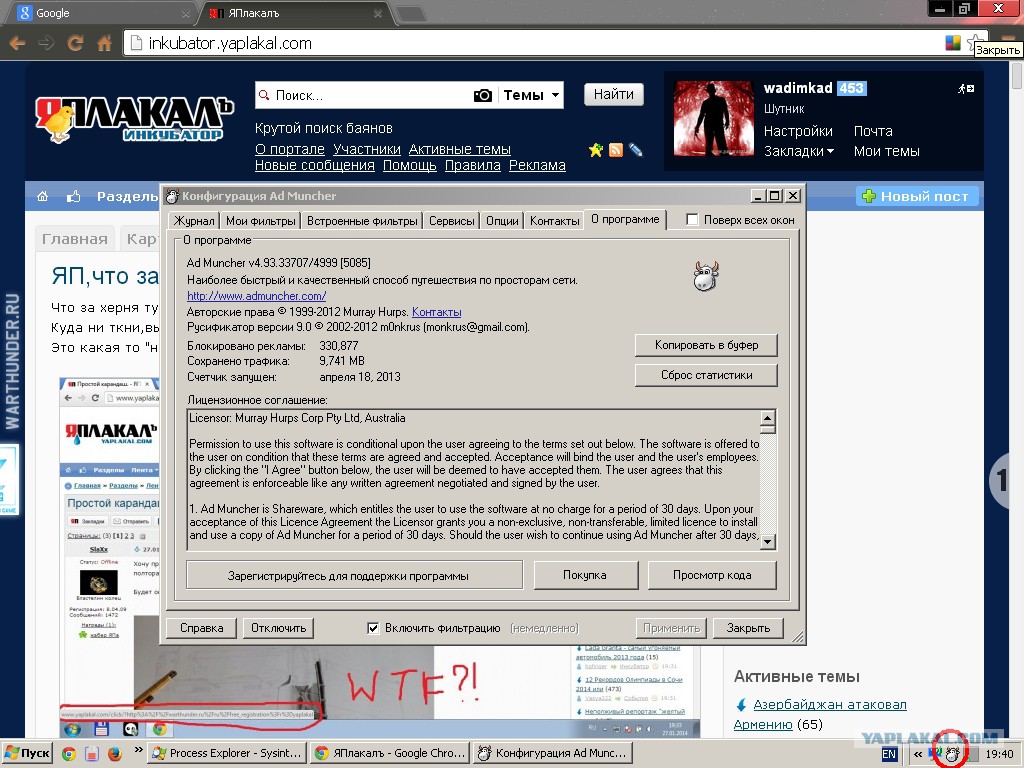Viewport: 1024px width, 768px height.
Task: Click Копировать в буфер button
Action: tap(706, 345)
